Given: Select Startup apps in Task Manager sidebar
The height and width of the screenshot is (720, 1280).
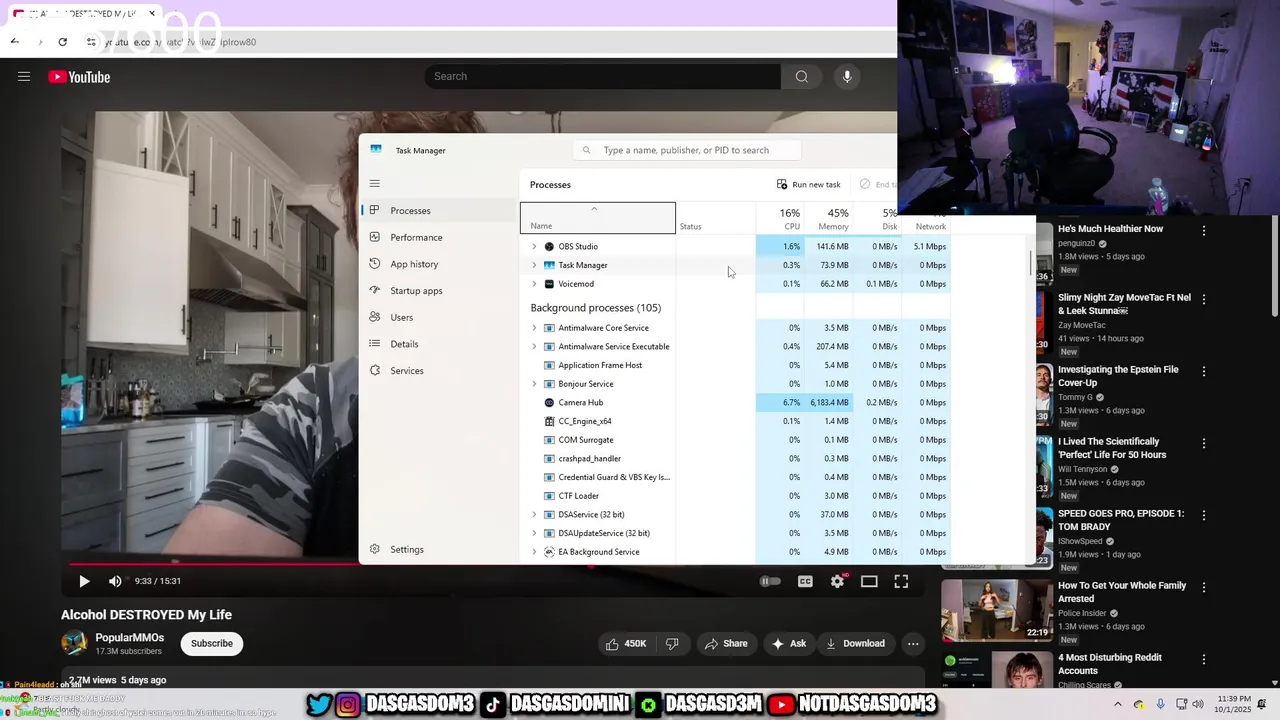Looking at the screenshot, I should [438, 290].
